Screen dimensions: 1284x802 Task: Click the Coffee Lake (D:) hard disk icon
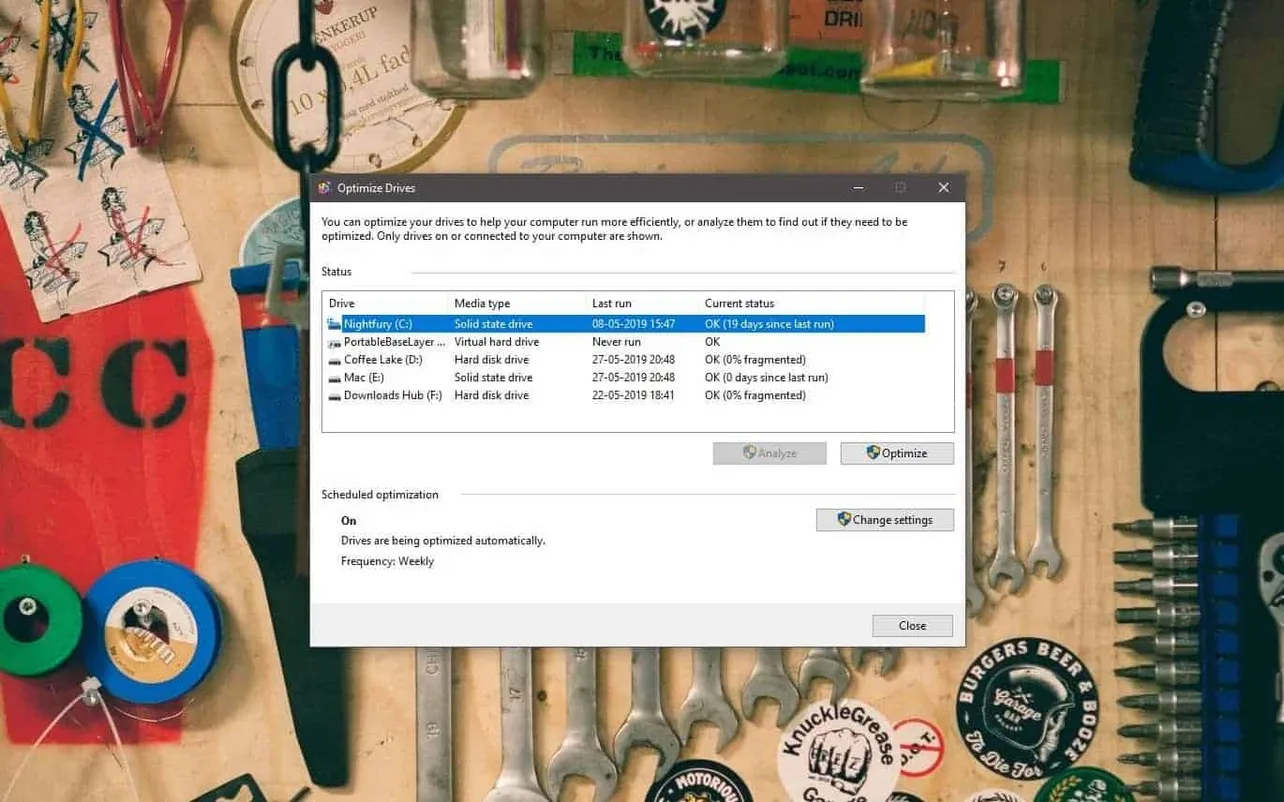pyautogui.click(x=333, y=359)
